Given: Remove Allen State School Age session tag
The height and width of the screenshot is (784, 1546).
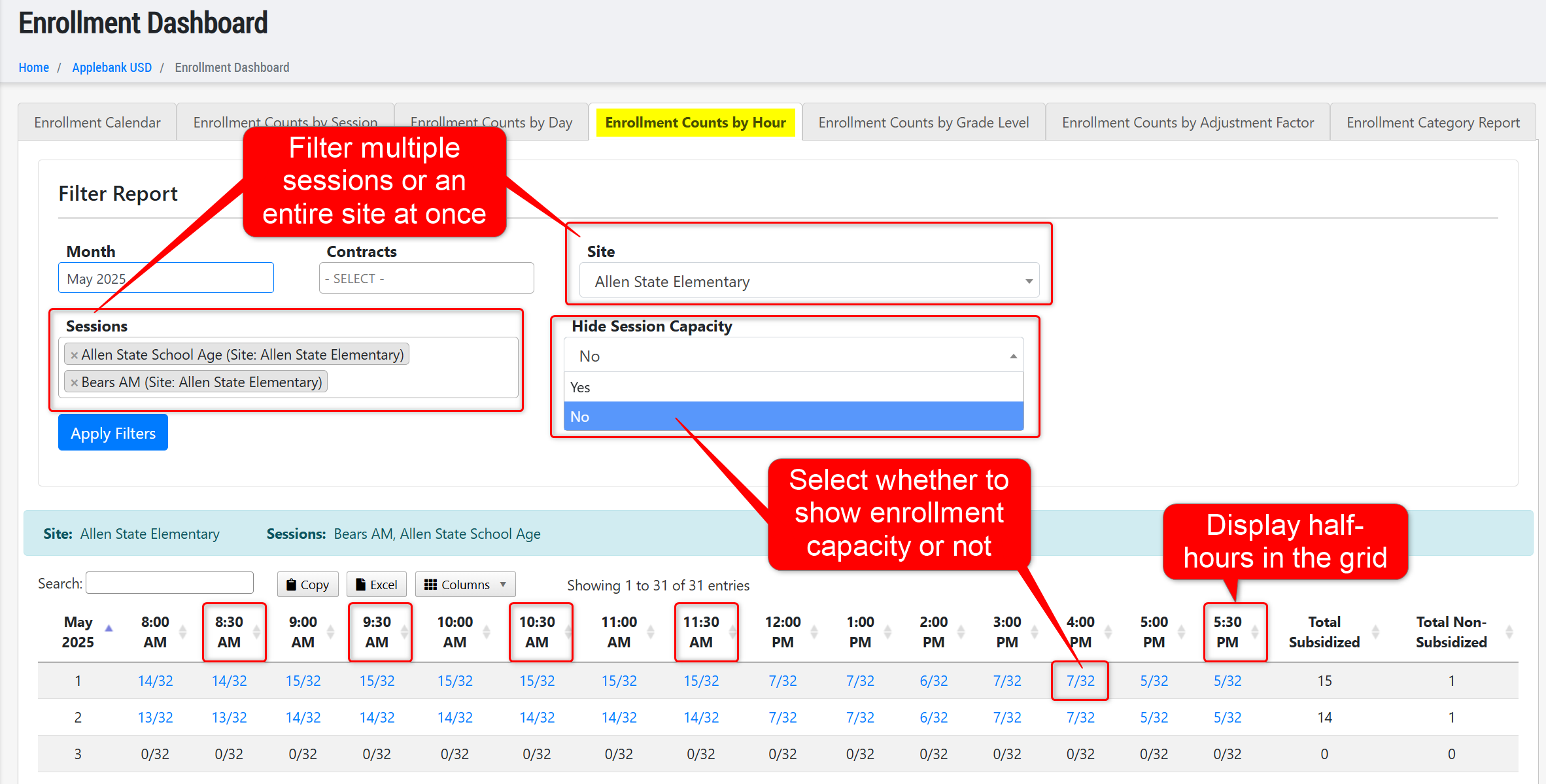Looking at the screenshot, I should coord(75,355).
